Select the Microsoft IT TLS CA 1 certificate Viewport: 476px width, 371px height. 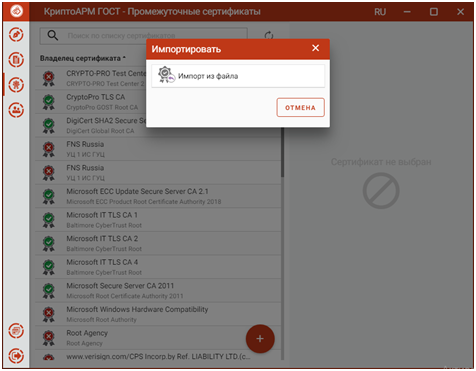[x=158, y=220]
